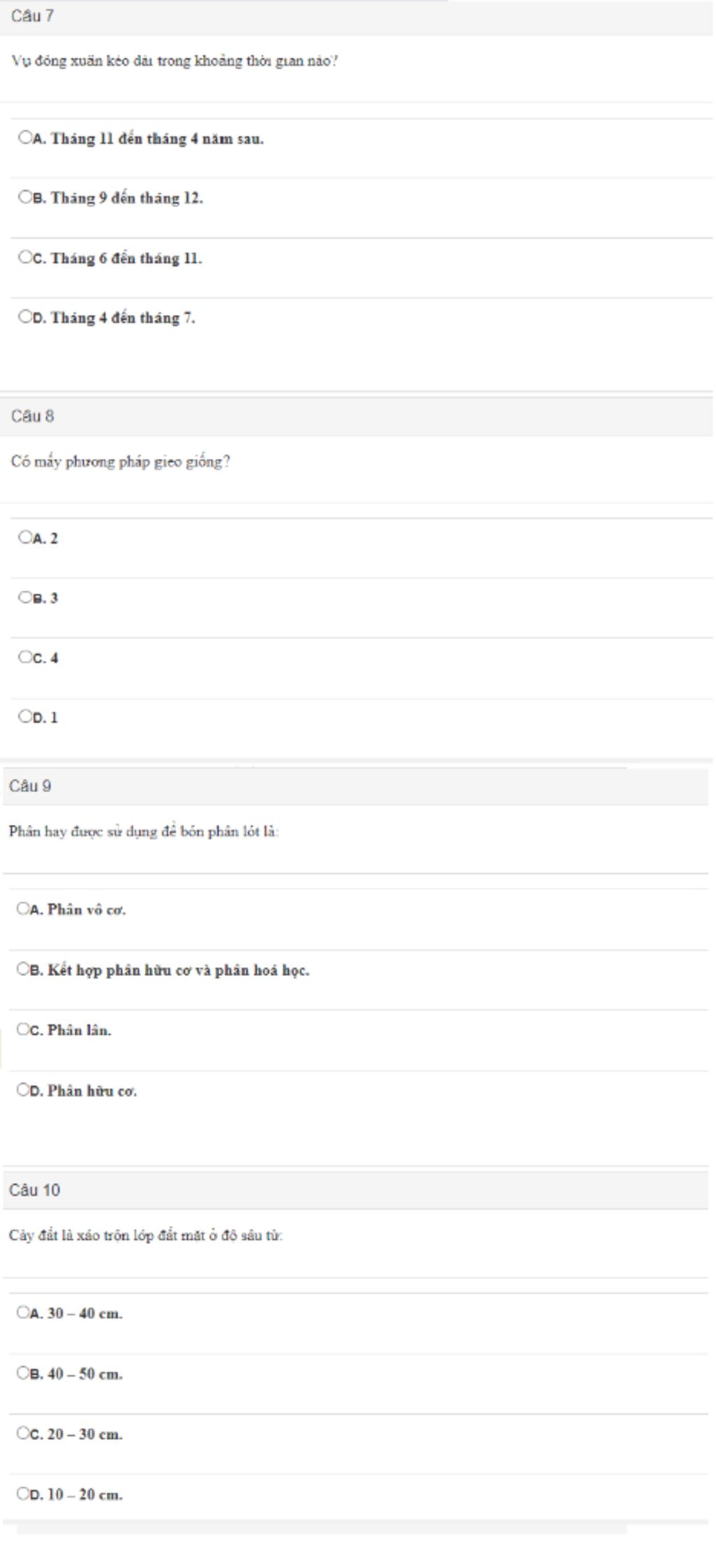Click the 'Câu 10' question header
The height and width of the screenshot is (1568, 716).
point(35,1190)
